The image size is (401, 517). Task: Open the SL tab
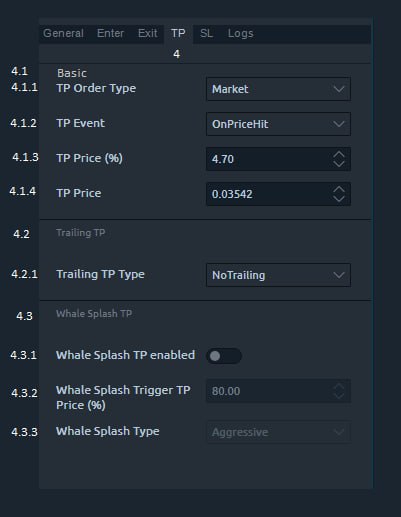pos(206,33)
